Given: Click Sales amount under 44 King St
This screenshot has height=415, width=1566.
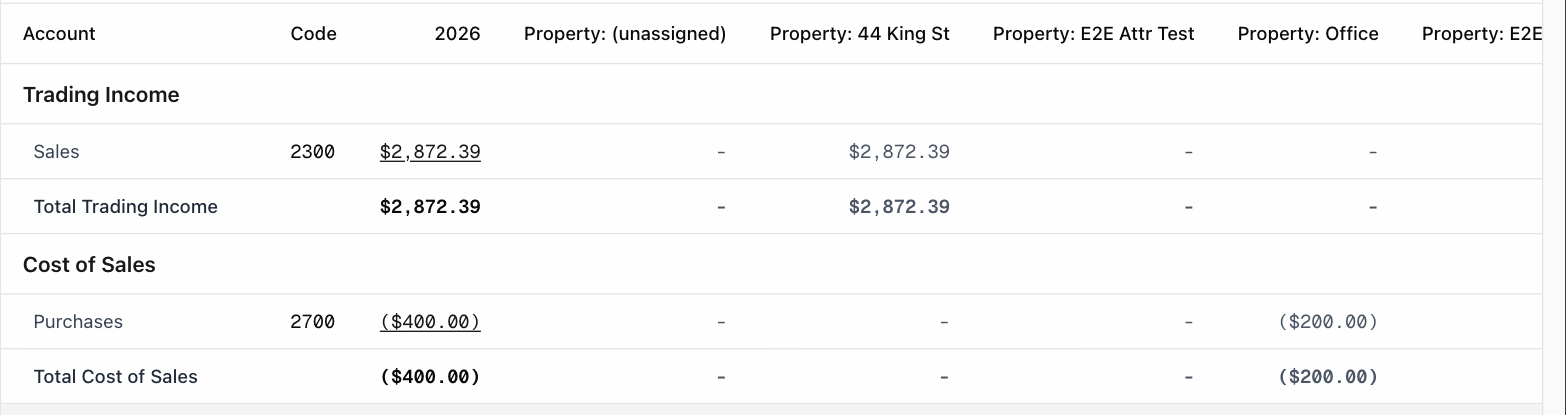Looking at the screenshot, I should tap(899, 152).
